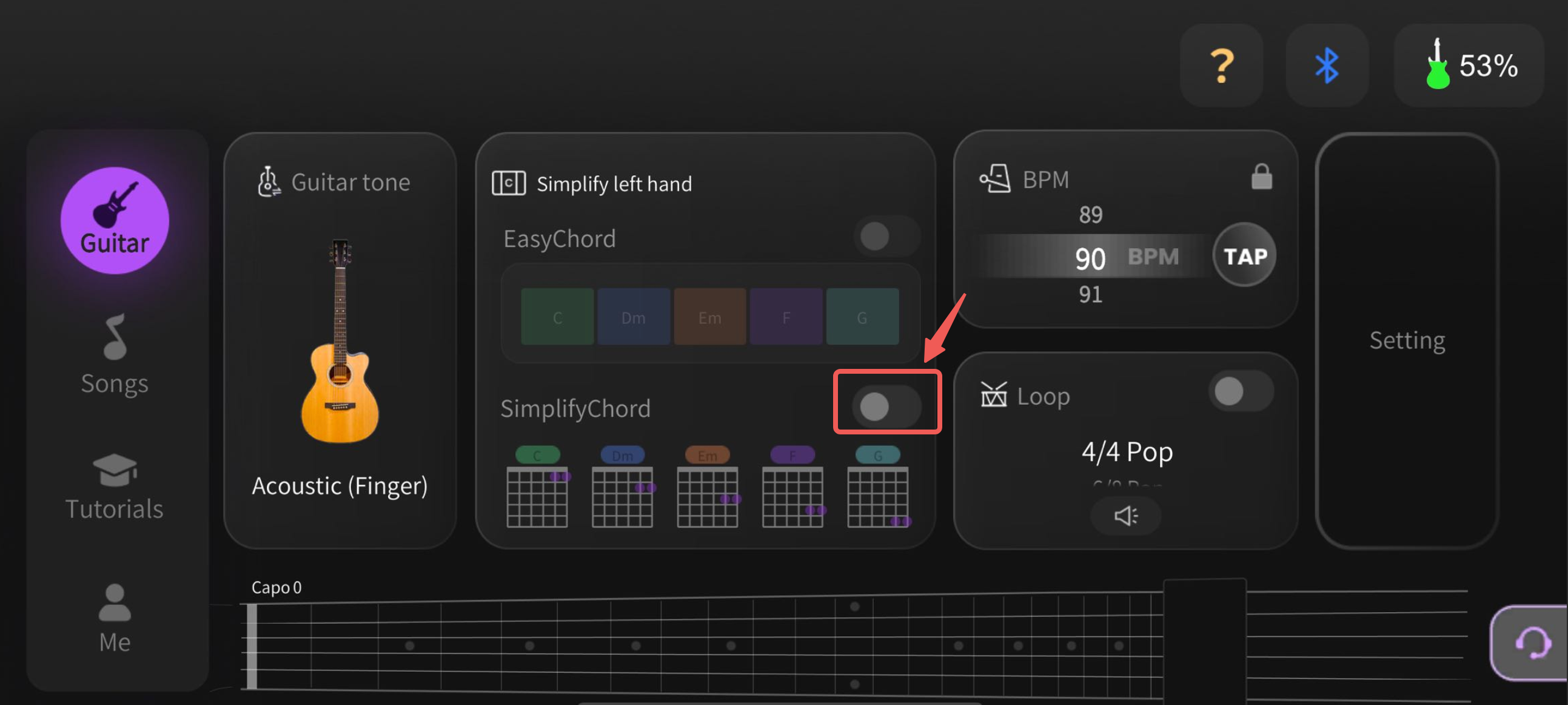Turn on the SimplifyChord switch
Image resolution: width=1568 pixels, height=705 pixels.
pyautogui.click(x=886, y=406)
